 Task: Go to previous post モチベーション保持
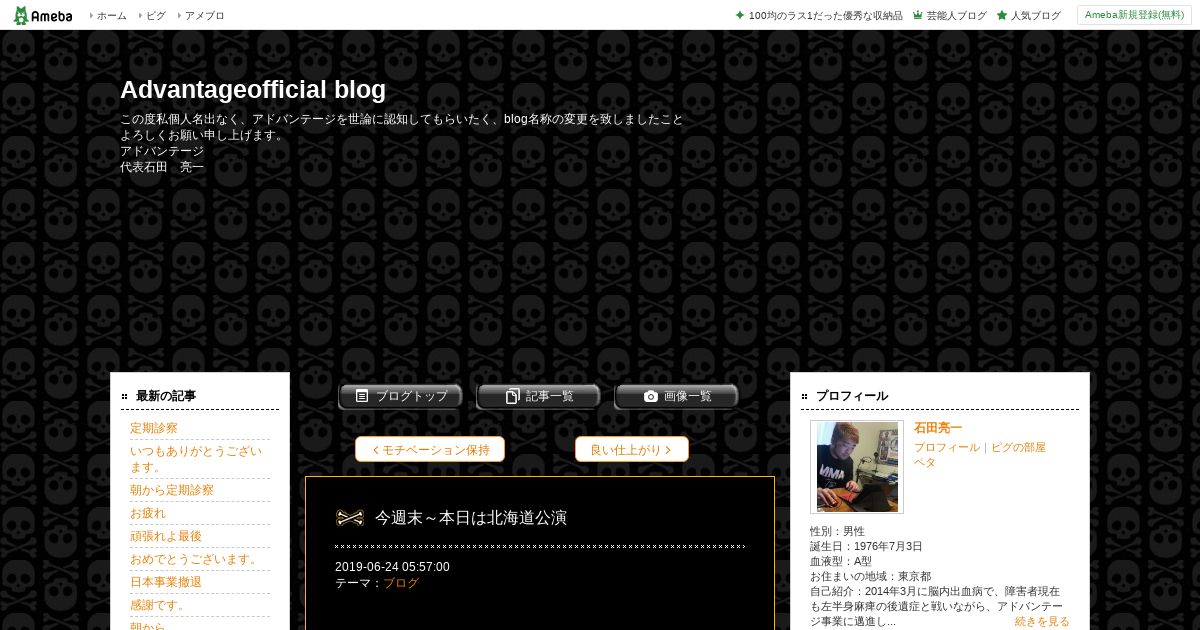[430, 449]
